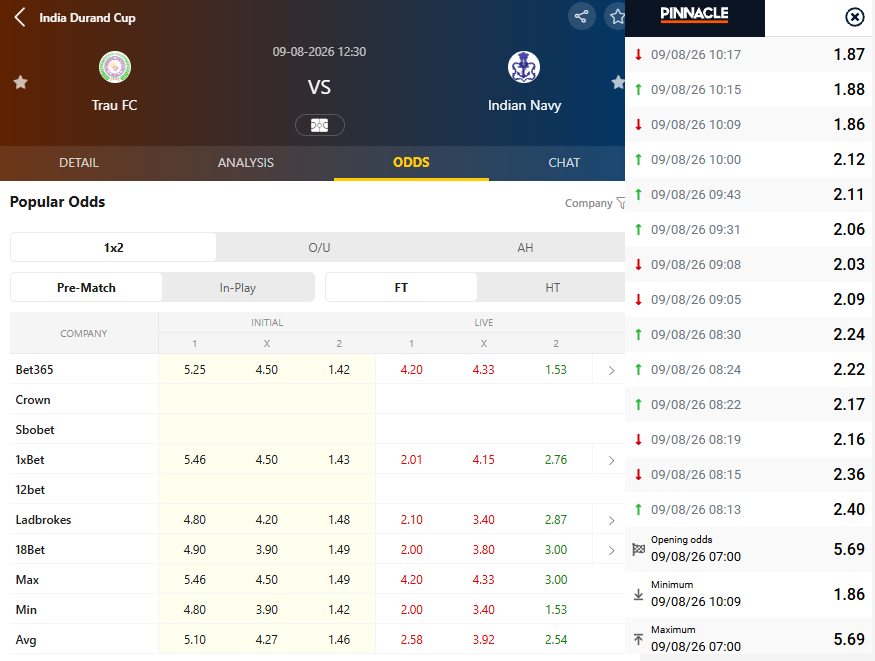This screenshot has height=661, width=875.
Task: Favorite Indian Navy with its star icon
Action: (618, 83)
